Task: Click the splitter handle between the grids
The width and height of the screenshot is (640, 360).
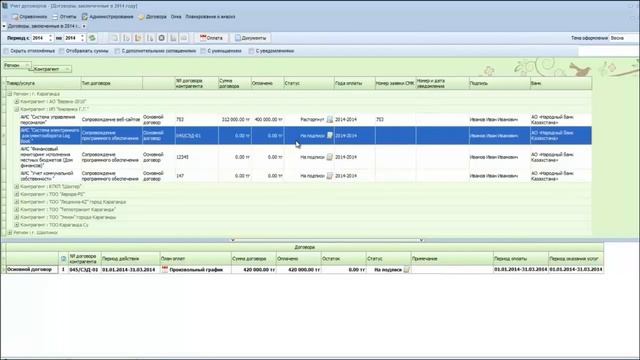Action: [327, 240]
